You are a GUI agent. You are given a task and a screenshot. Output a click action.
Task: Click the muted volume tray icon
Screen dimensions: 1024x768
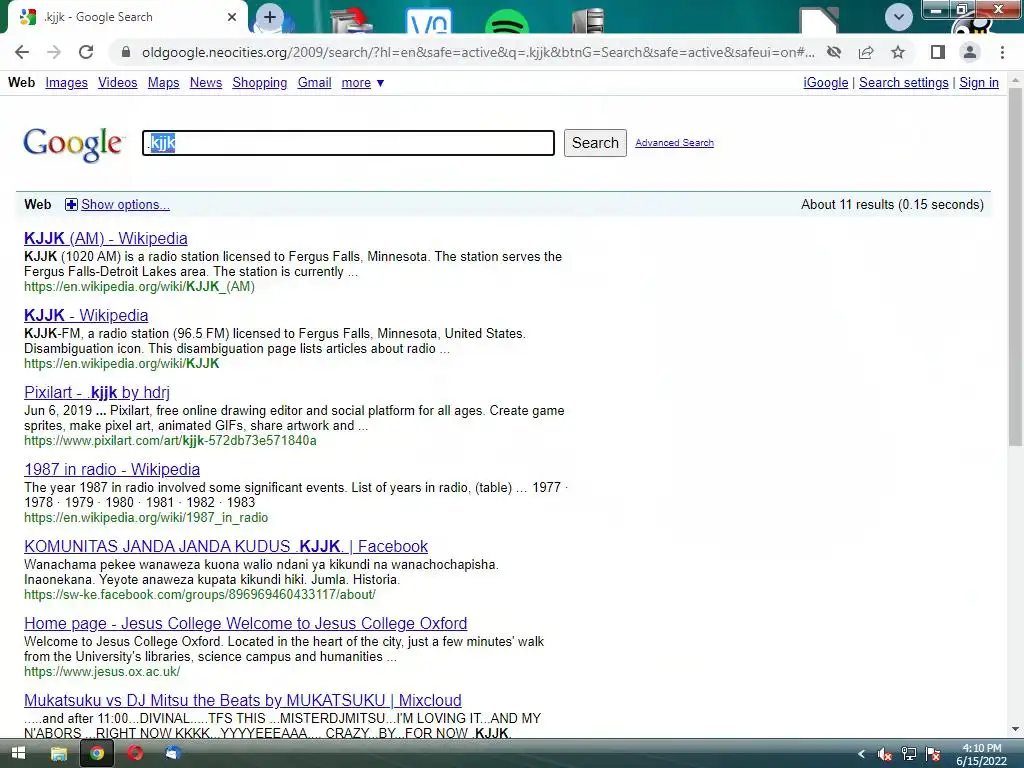click(885, 754)
